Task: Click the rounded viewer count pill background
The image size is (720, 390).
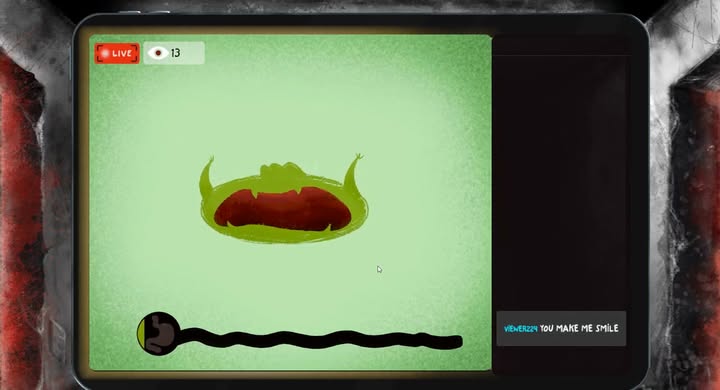Action: pyautogui.click(x=174, y=53)
